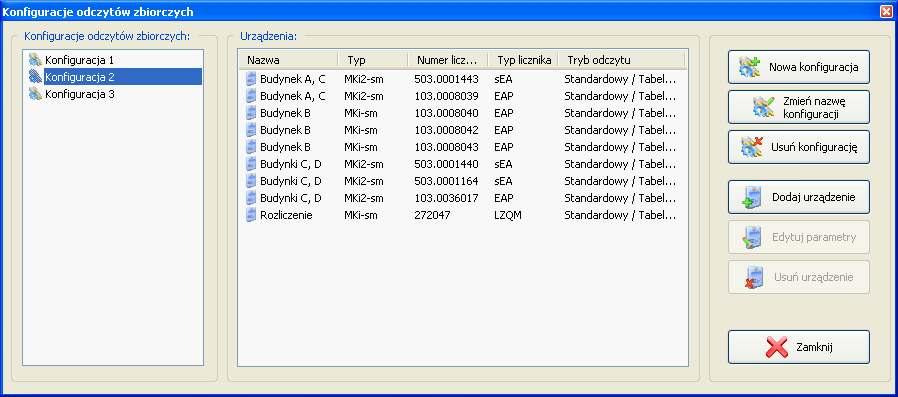Close window using title bar X

(x=886, y=11)
